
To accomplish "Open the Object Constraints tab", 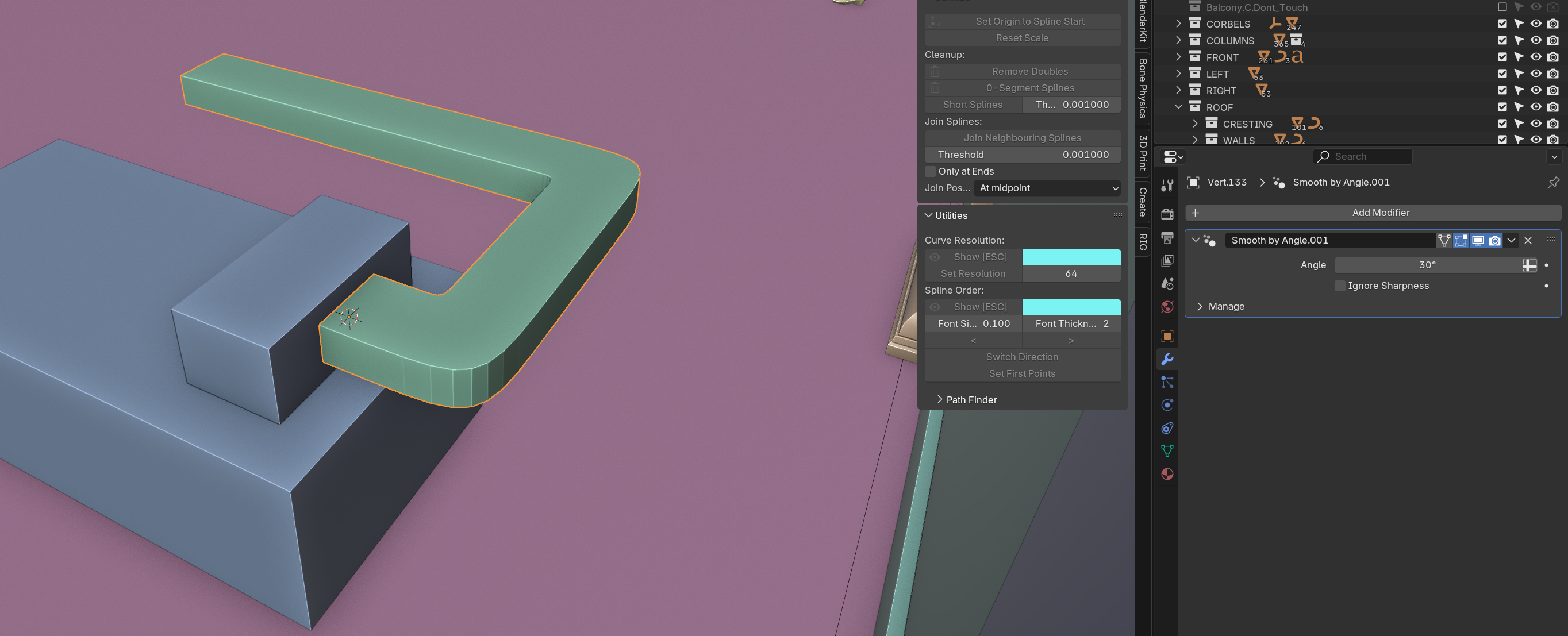I will click(1167, 429).
